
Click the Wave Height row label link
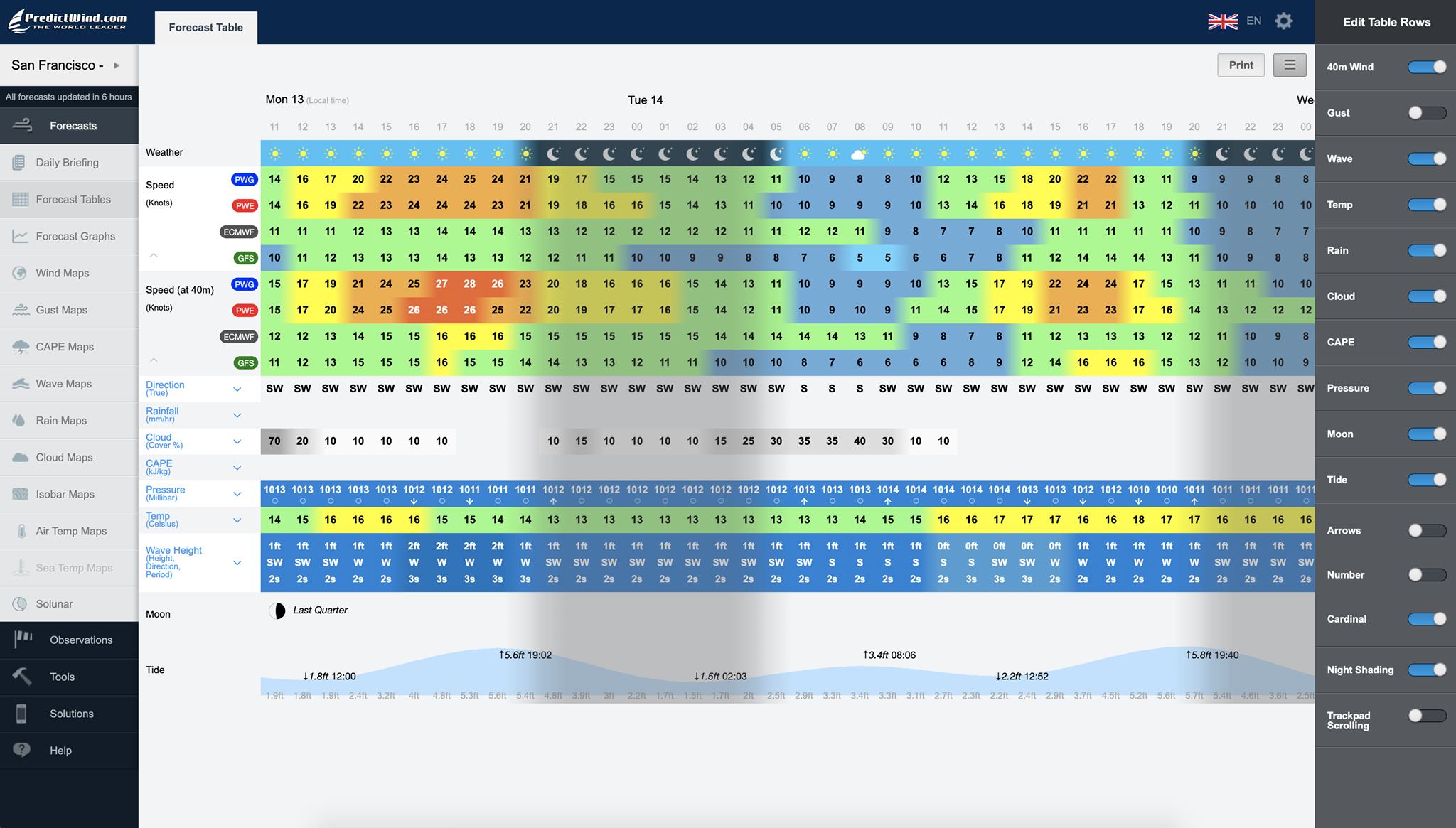pyautogui.click(x=173, y=561)
